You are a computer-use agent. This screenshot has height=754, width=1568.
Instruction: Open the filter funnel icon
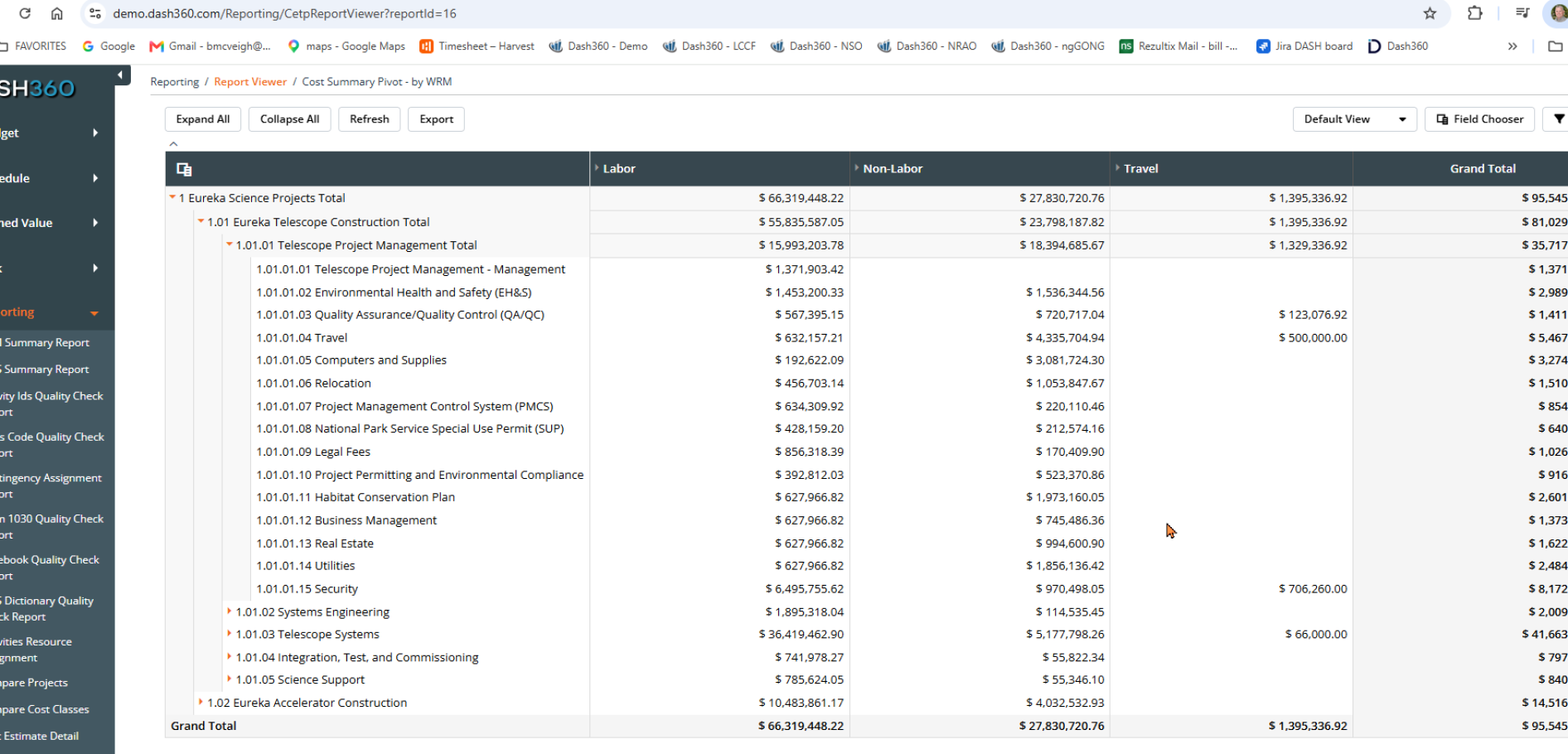pos(1558,119)
